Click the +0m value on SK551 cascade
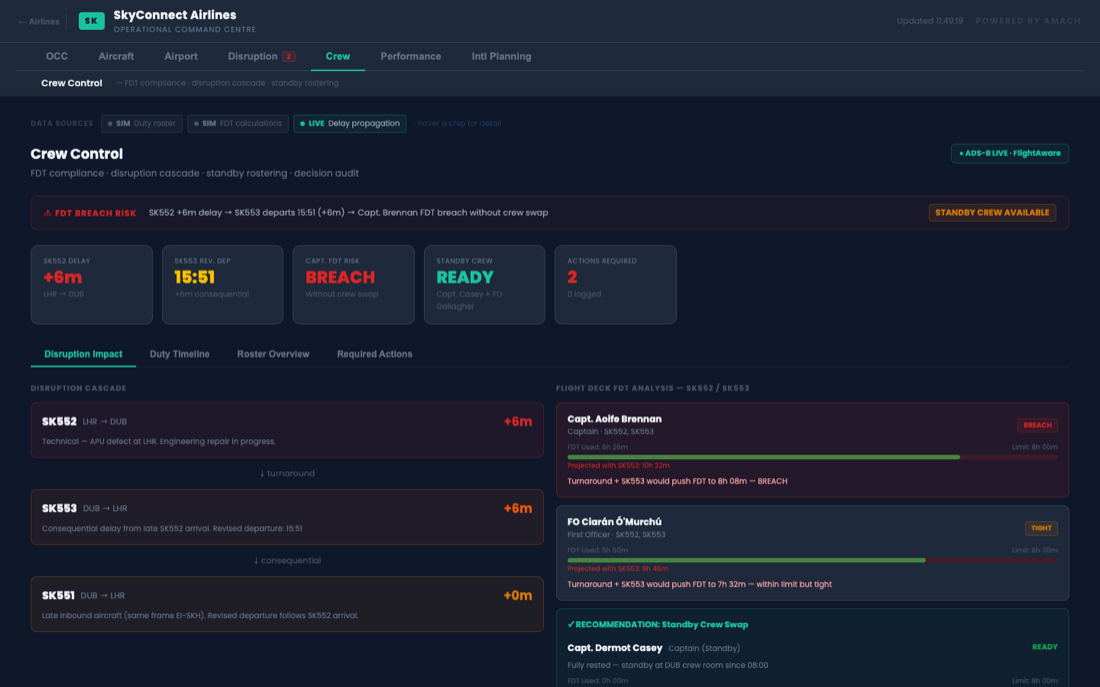Viewport: 1100px width, 687px height. (518, 596)
